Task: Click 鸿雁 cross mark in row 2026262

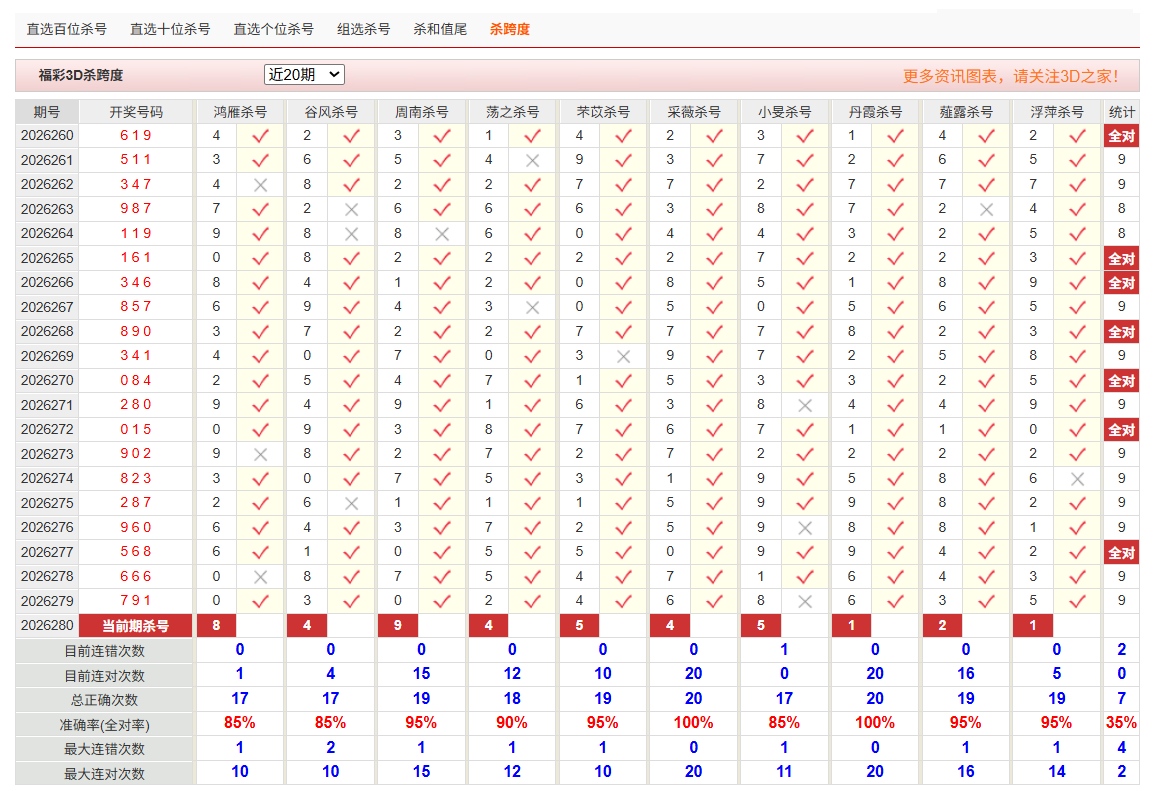Action: (260, 185)
